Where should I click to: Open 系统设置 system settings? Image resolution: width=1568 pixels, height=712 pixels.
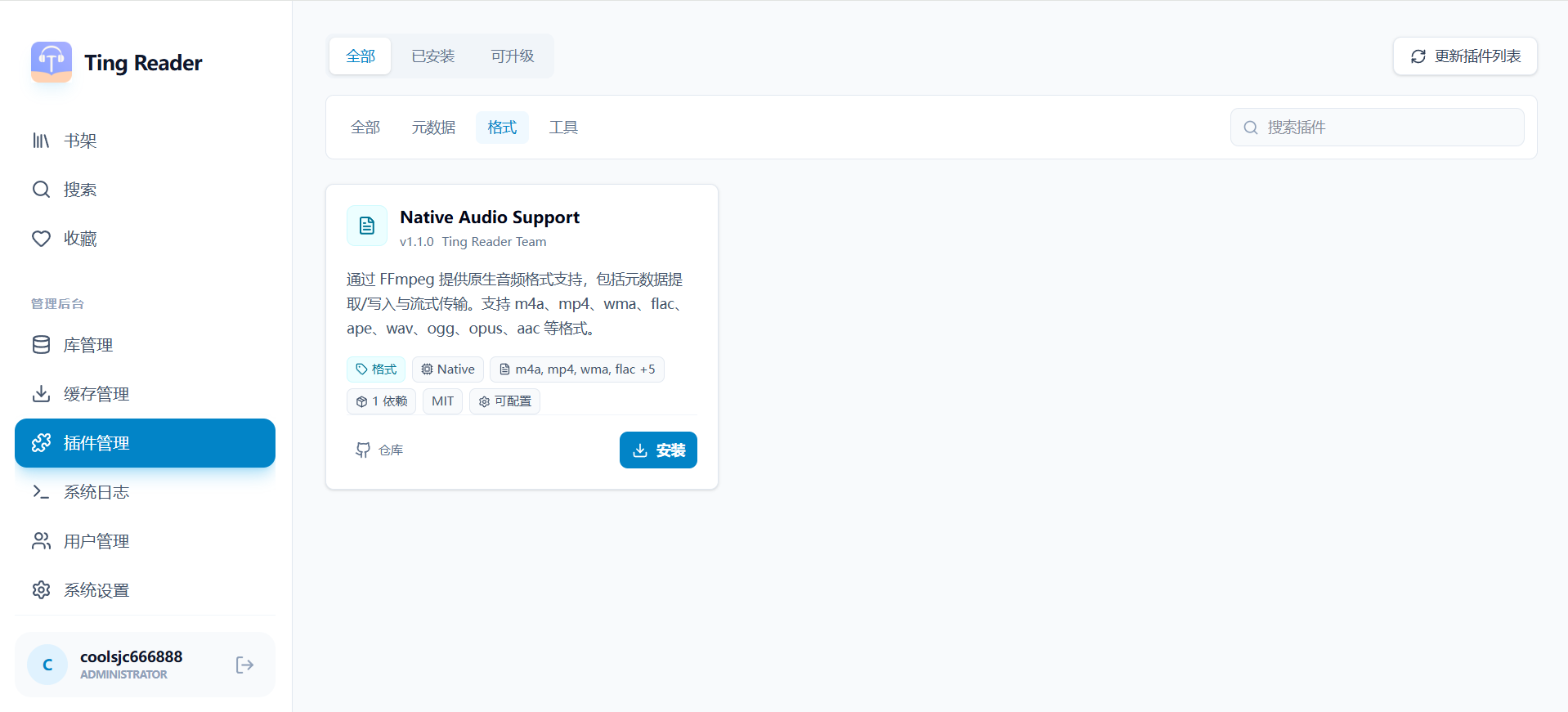tap(145, 590)
